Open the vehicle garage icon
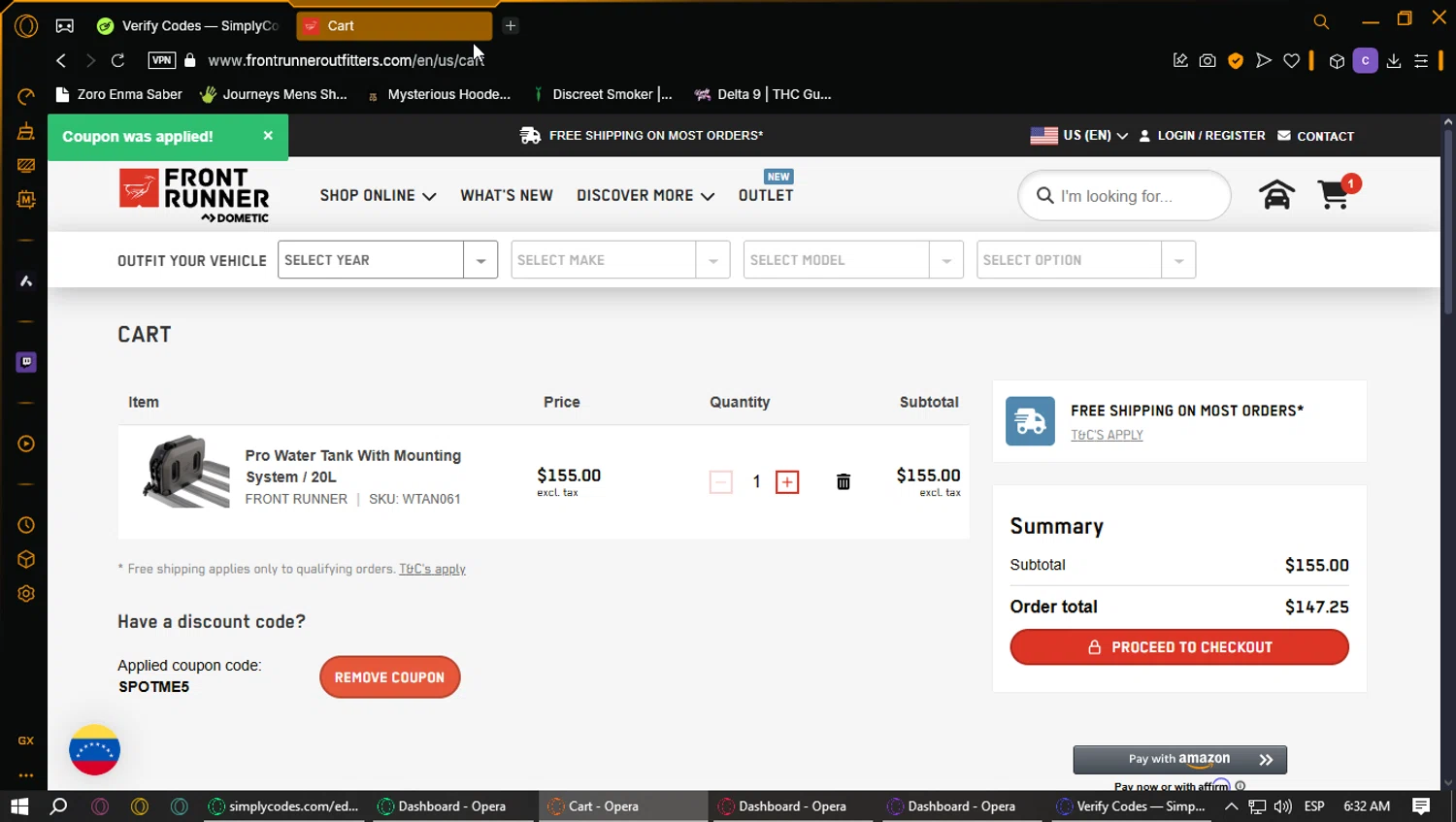 tap(1276, 195)
